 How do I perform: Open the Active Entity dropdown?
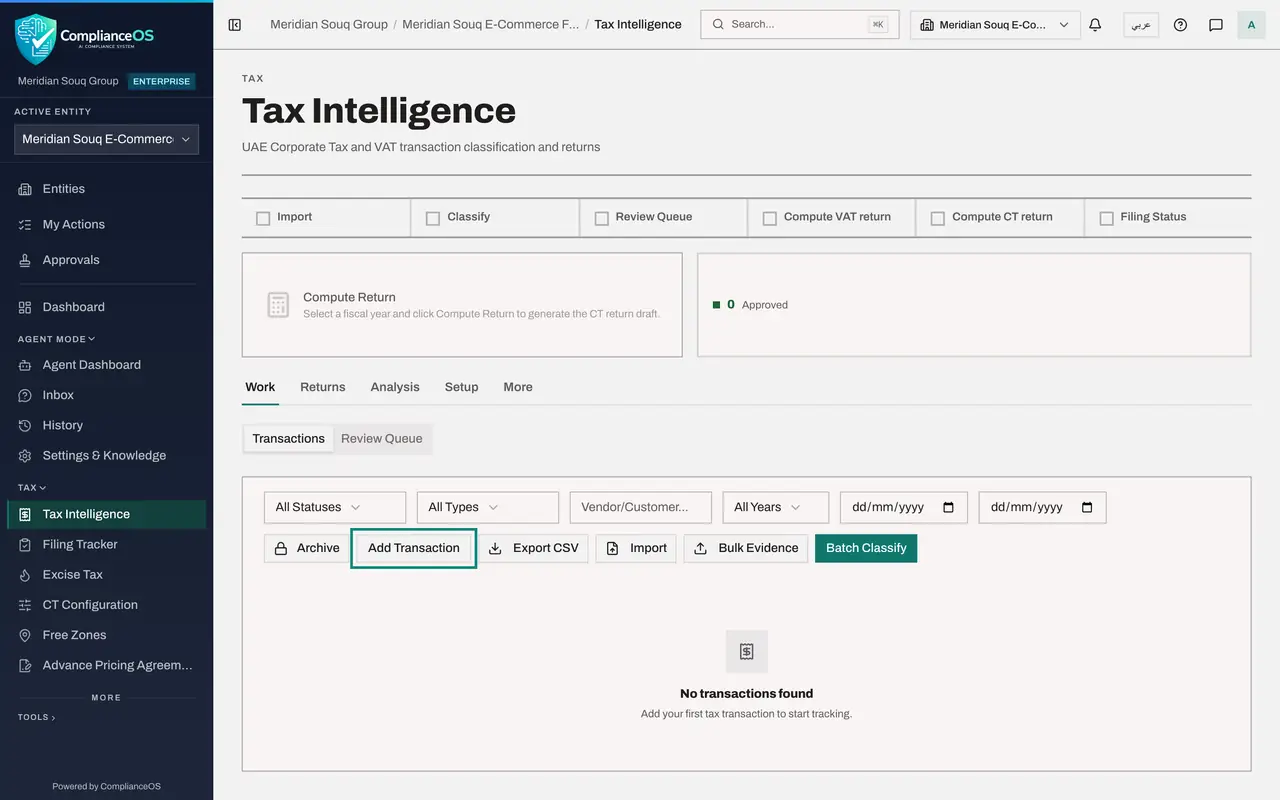(106, 139)
